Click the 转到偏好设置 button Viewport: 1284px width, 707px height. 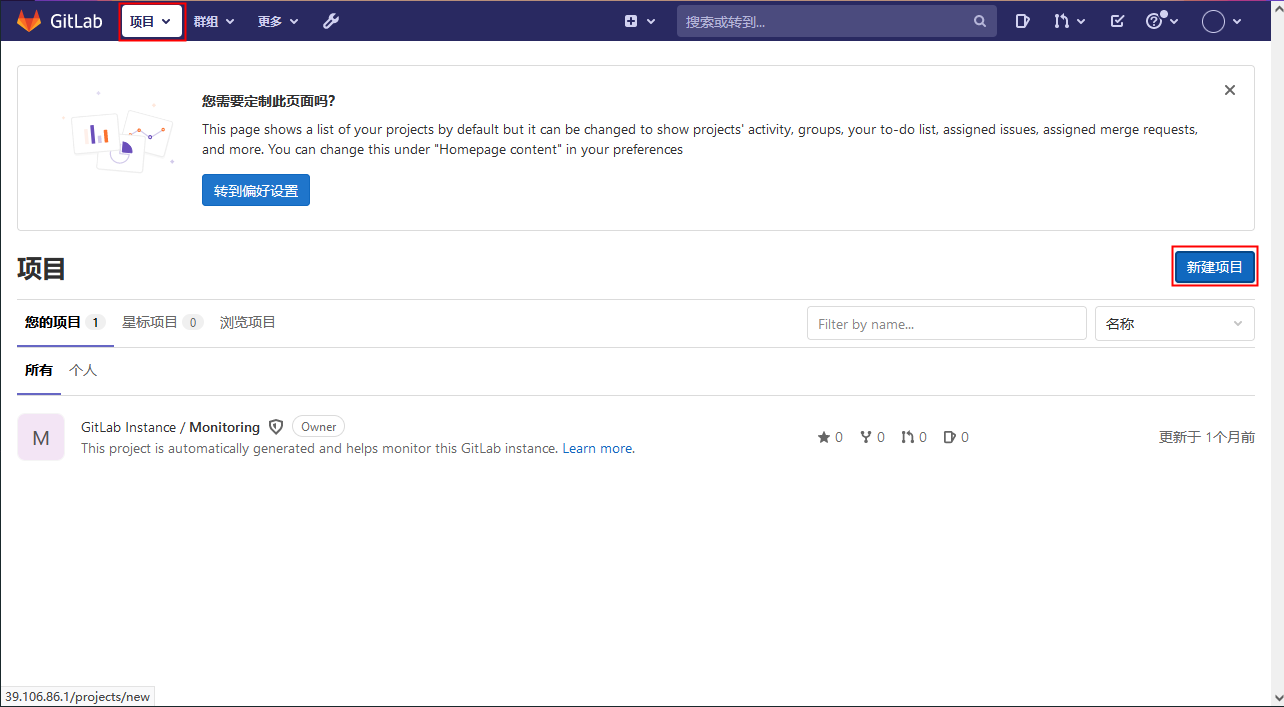[x=256, y=190]
